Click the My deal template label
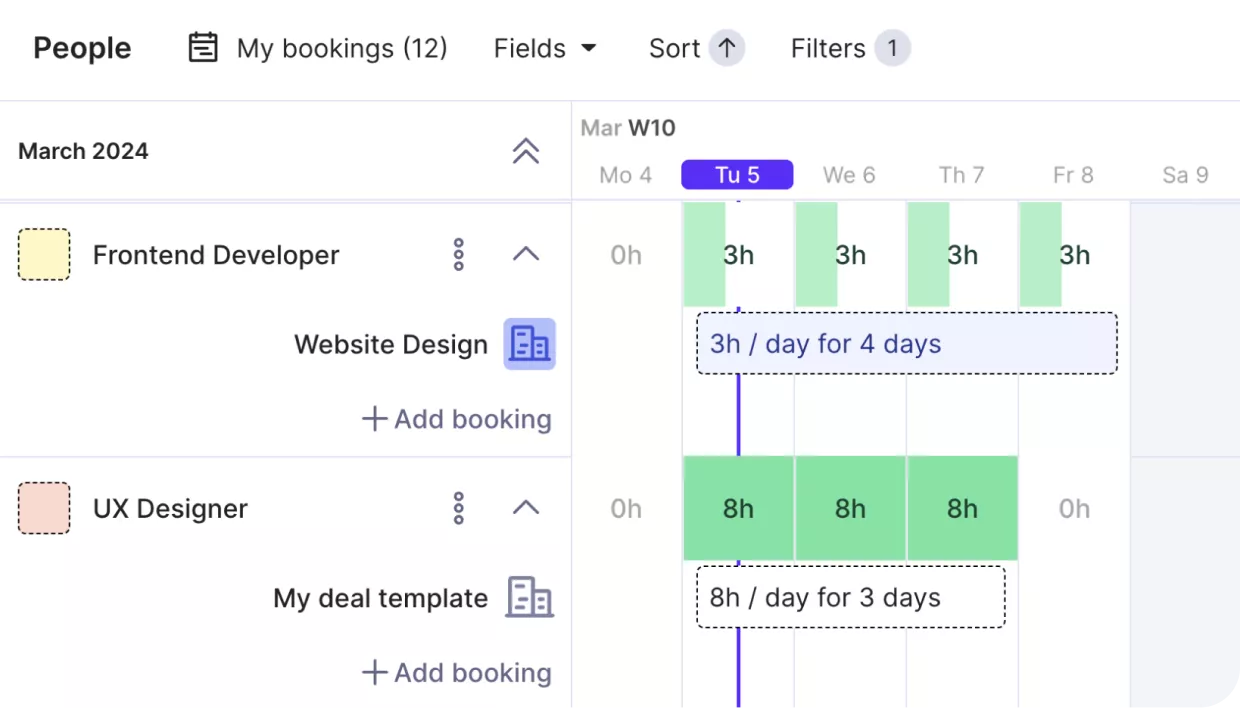The width and height of the screenshot is (1240, 708). (381, 599)
